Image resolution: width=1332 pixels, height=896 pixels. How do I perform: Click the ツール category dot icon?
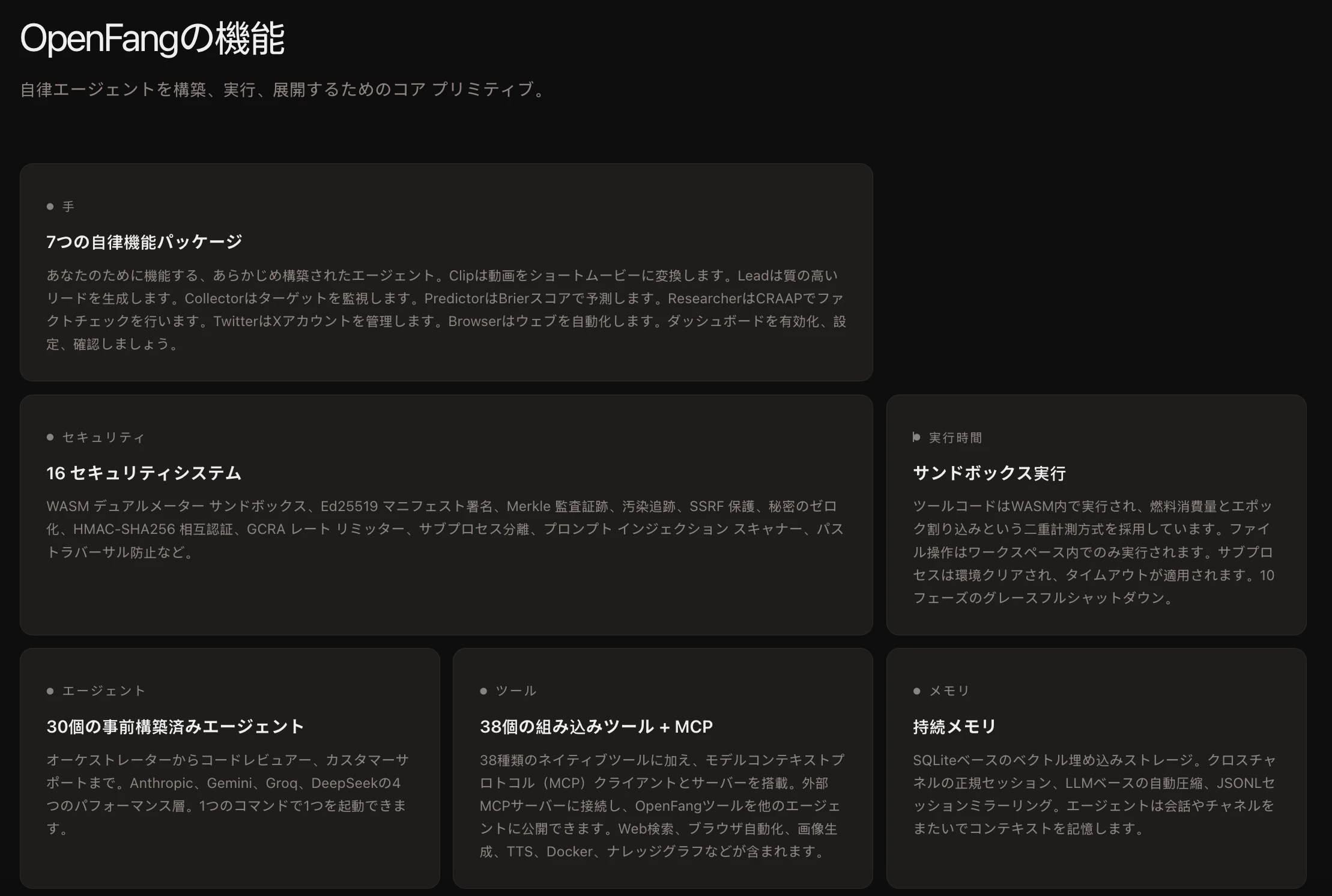(x=483, y=691)
